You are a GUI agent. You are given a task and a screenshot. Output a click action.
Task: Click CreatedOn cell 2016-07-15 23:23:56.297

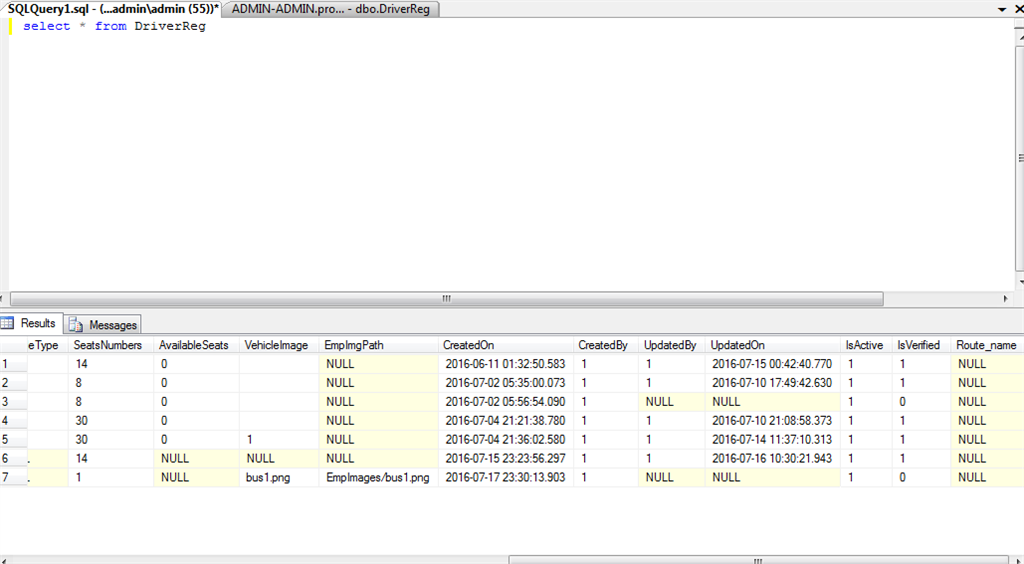pyautogui.click(x=505, y=458)
